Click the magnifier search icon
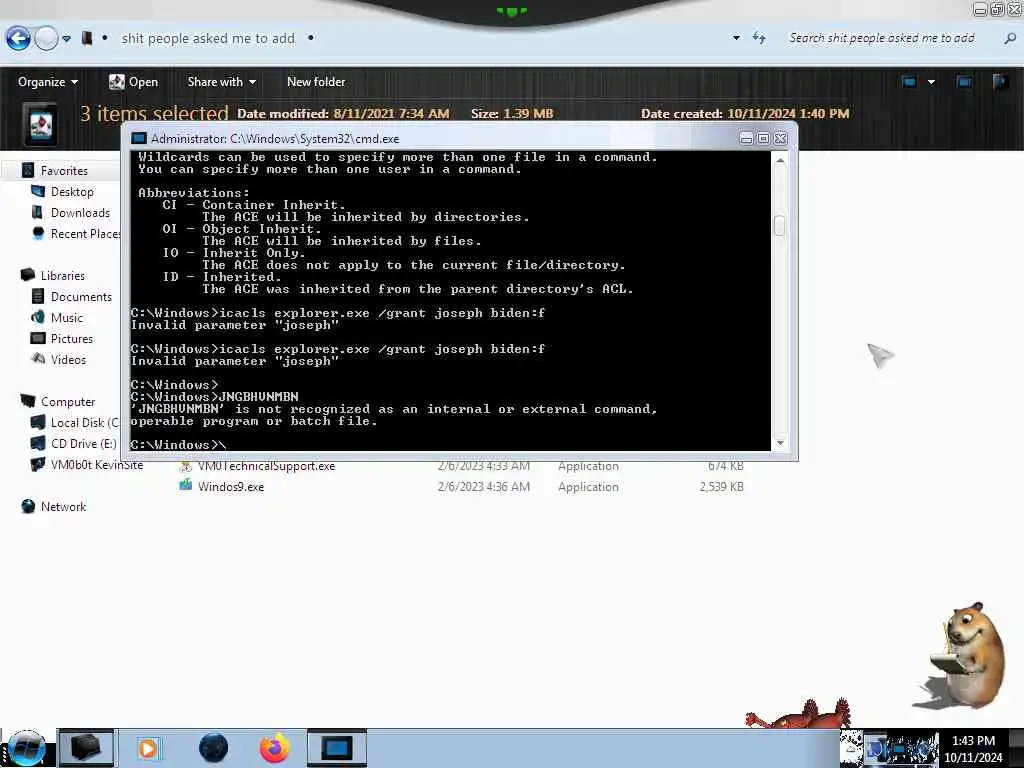The width and height of the screenshot is (1024, 768). click(x=1010, y=39)
